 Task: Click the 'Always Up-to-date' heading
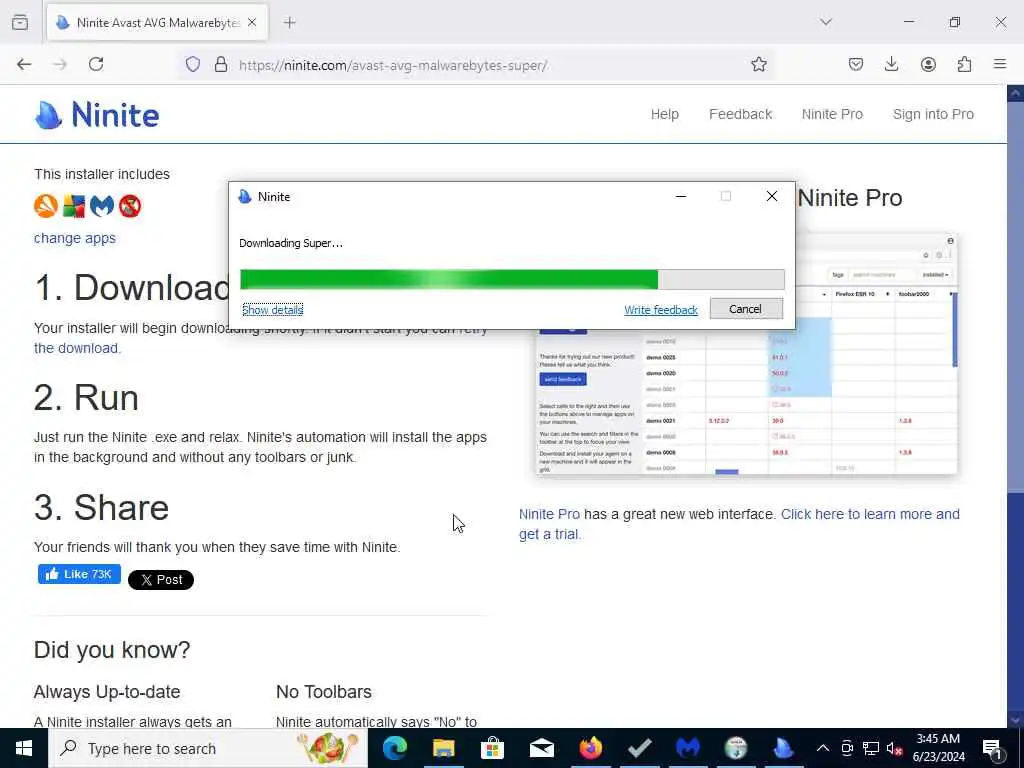coord(107,692)
